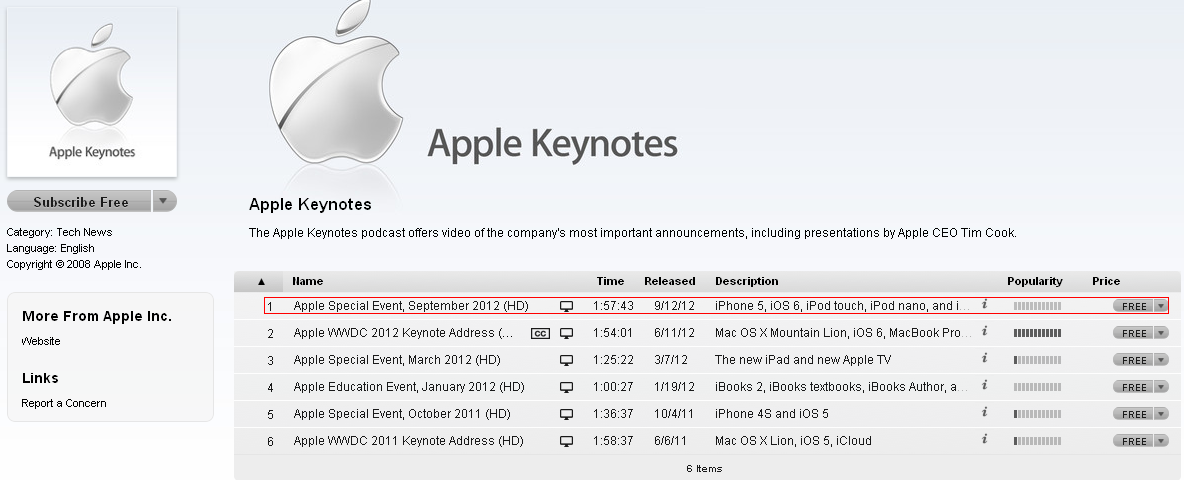
Task: Expand dropdown arrow next to Subscribe Free
Action: click(x=164, y=201)
